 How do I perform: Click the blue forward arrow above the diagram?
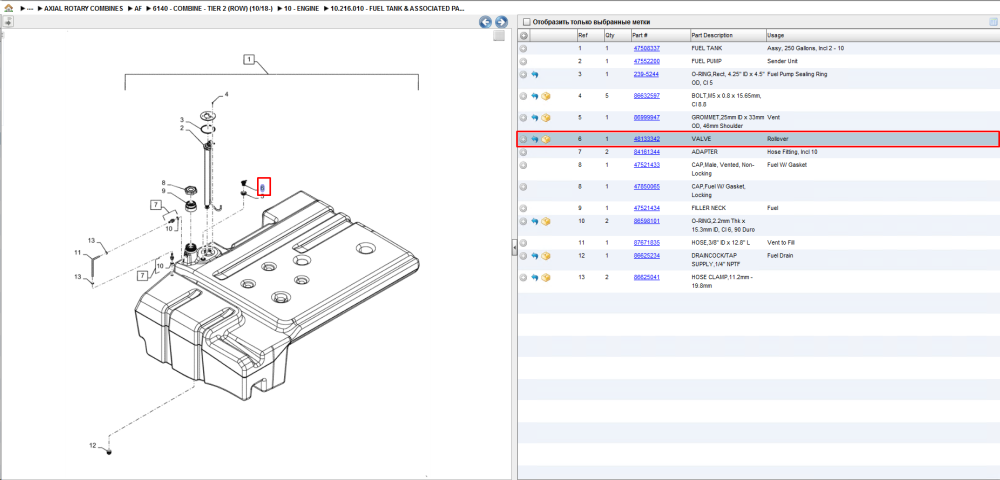501,22
